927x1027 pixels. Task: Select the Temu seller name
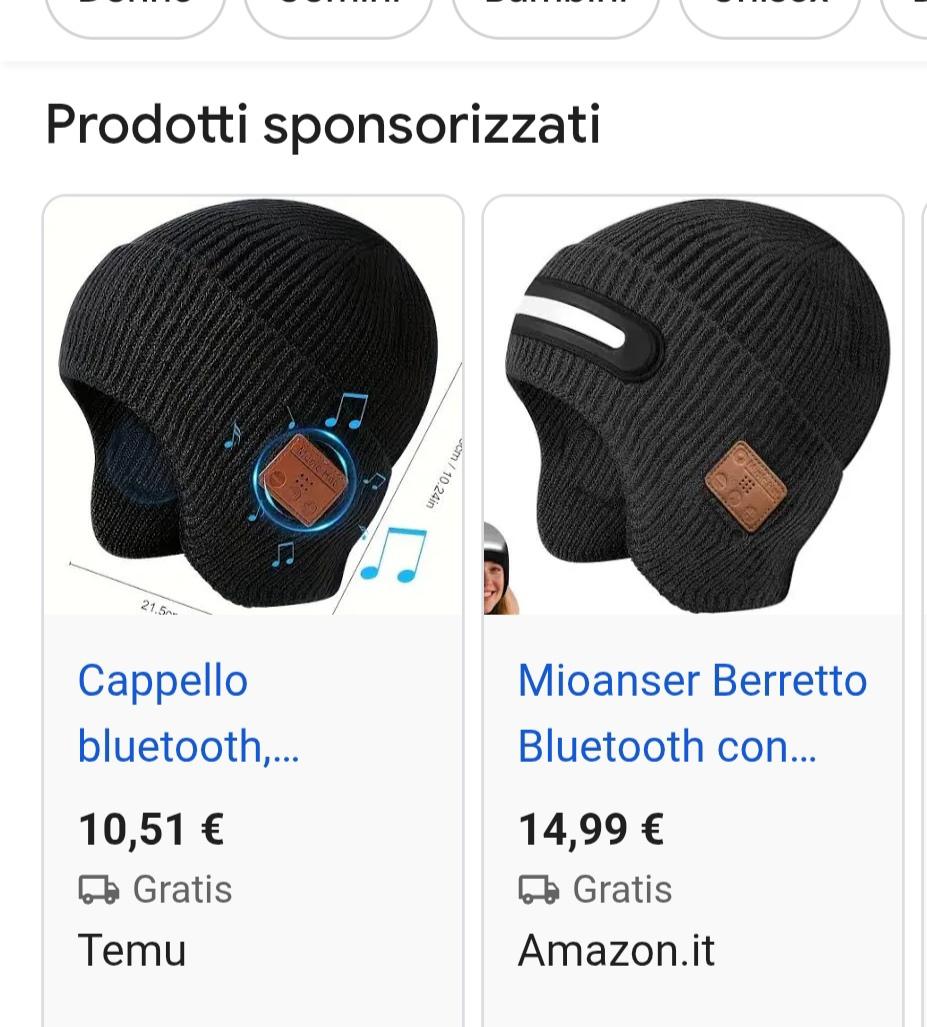[x=132, y=950]
